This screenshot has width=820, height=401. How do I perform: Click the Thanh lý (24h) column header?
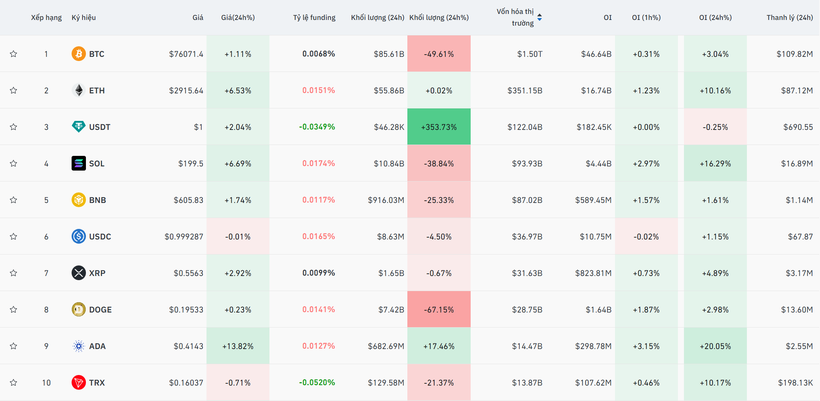(789, 17)
